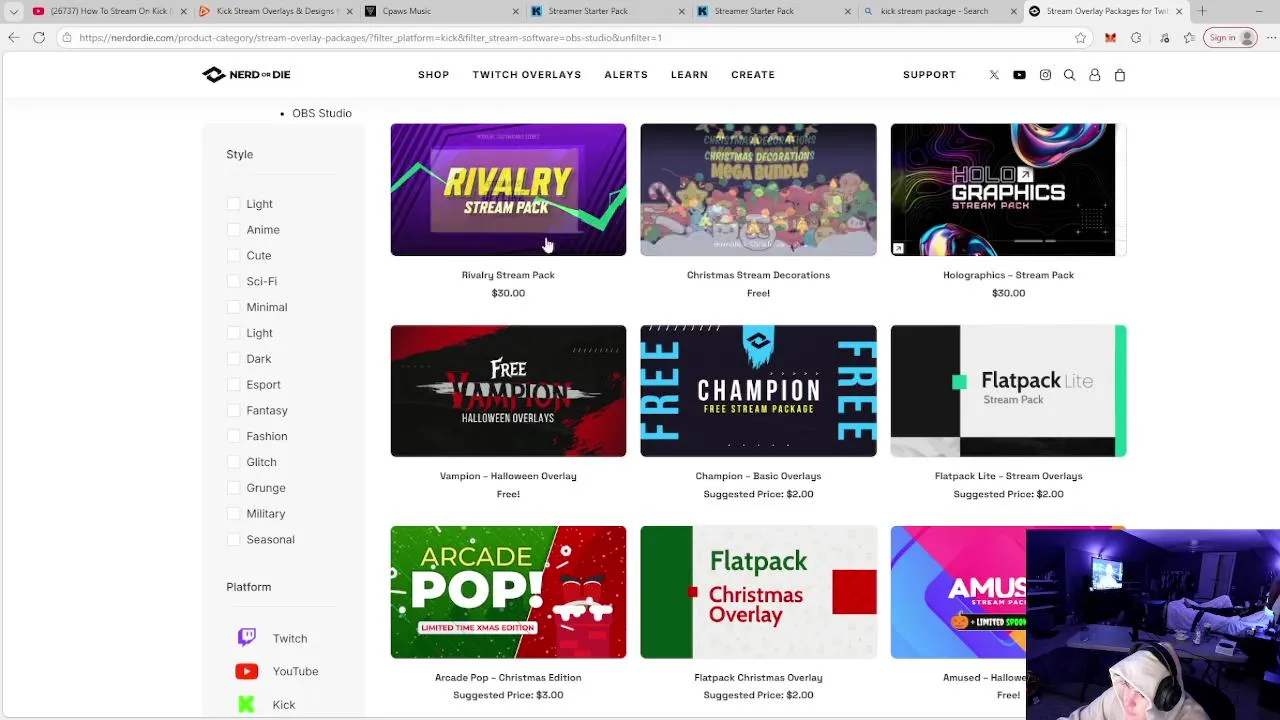This screenshot has height=720, width=1280.
Task: Open the account profile icon
Action: 1095,75
